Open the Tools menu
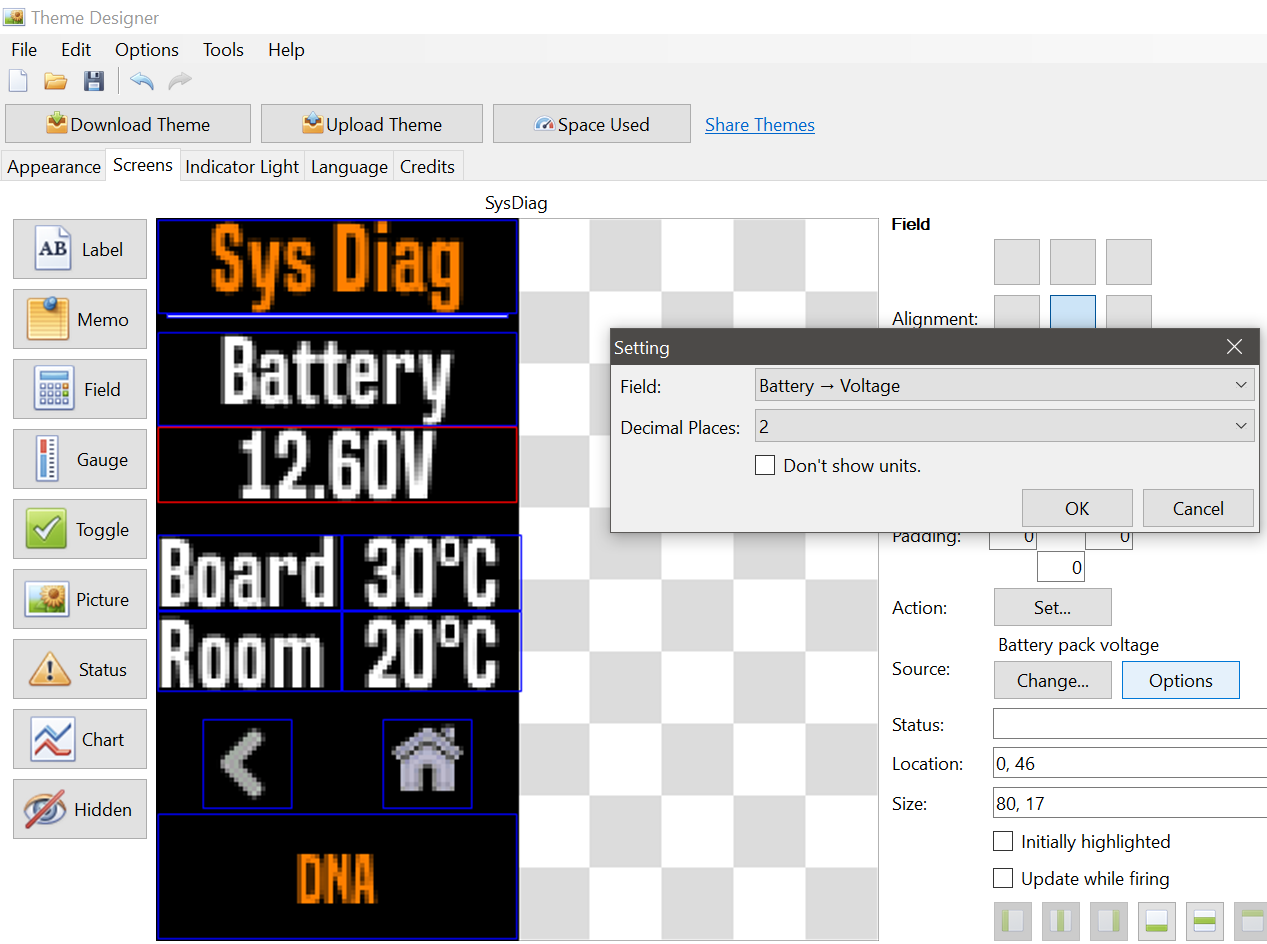 (x=223, y=50)
